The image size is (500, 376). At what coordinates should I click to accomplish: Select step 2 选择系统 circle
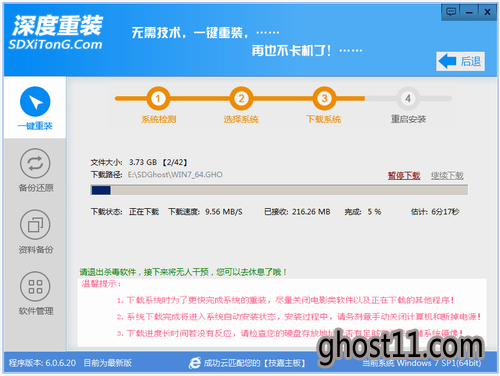click(241, 98)
